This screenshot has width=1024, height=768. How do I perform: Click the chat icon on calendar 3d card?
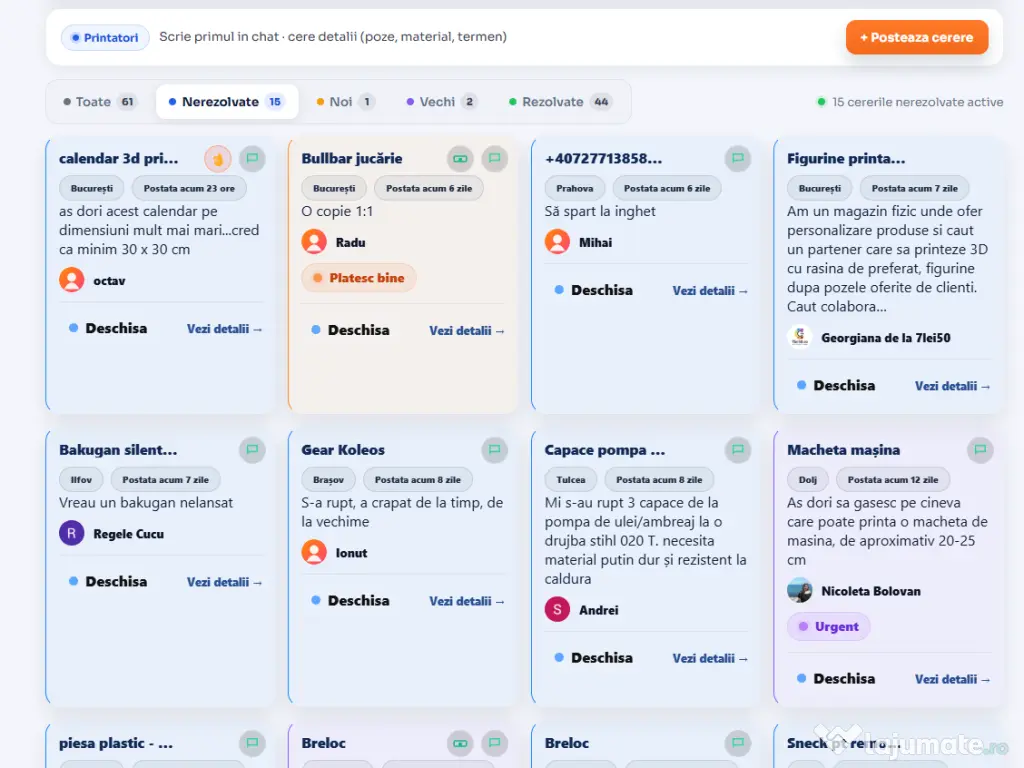pyautogui.click(x=252, y=158)
